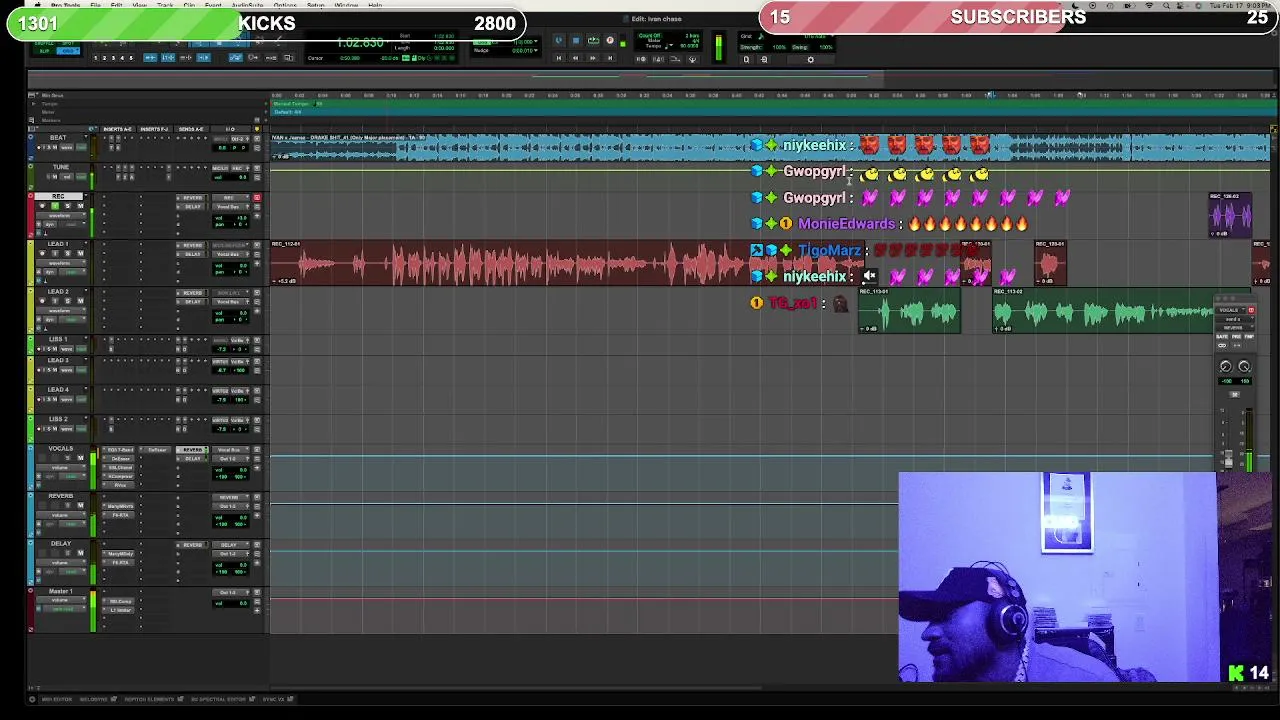
Task: Switch to the REPITCH ELEMENTS tab
Action: coord(149,699)
